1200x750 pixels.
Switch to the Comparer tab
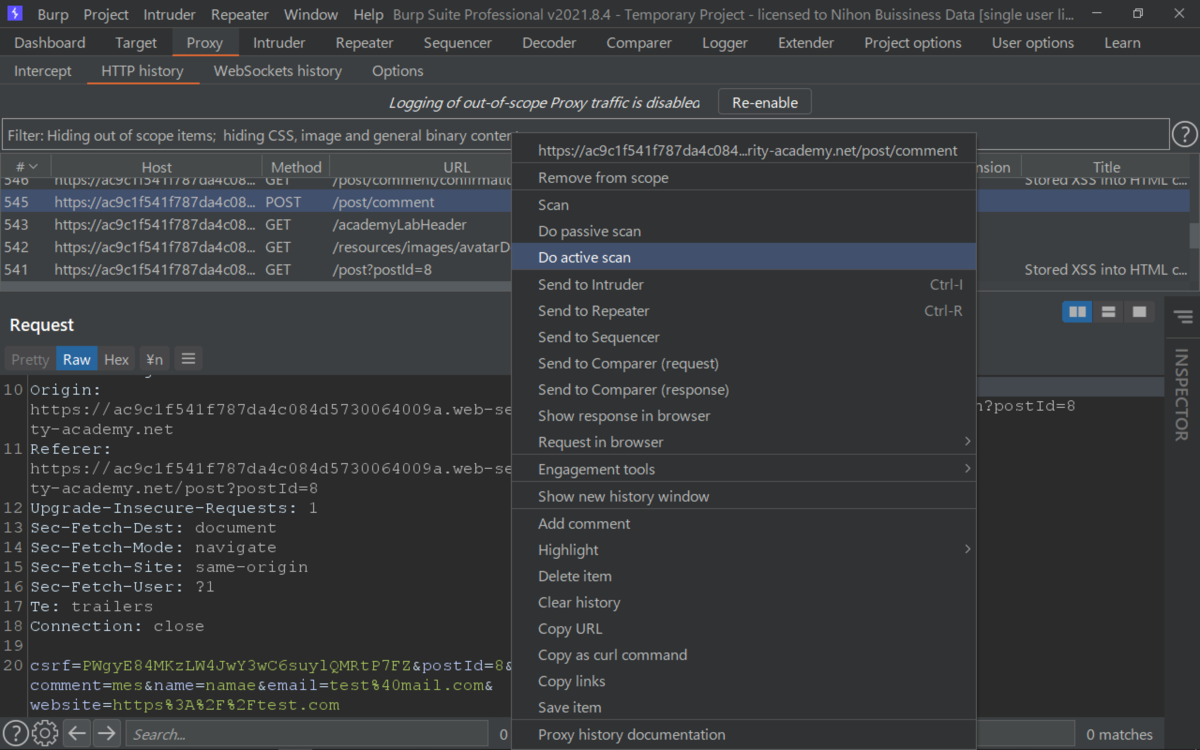click(639, 43)
